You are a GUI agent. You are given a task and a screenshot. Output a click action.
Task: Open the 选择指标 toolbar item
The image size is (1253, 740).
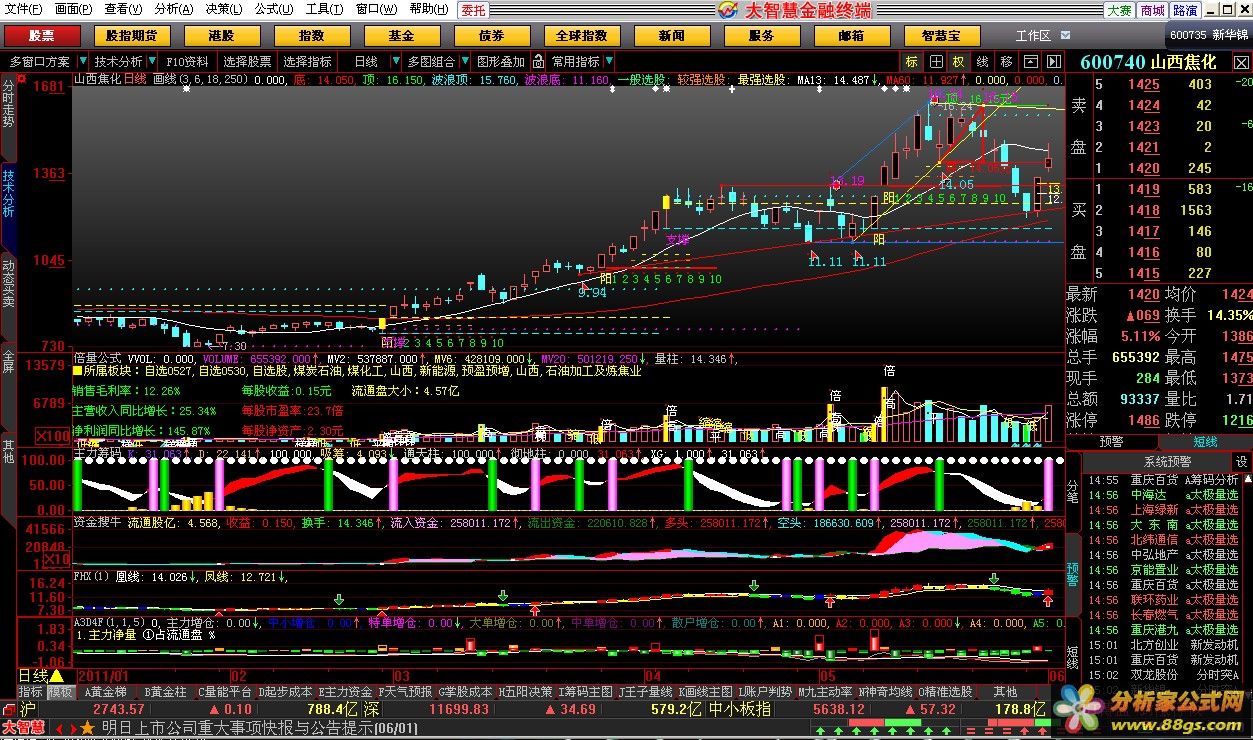click(307, 61)
